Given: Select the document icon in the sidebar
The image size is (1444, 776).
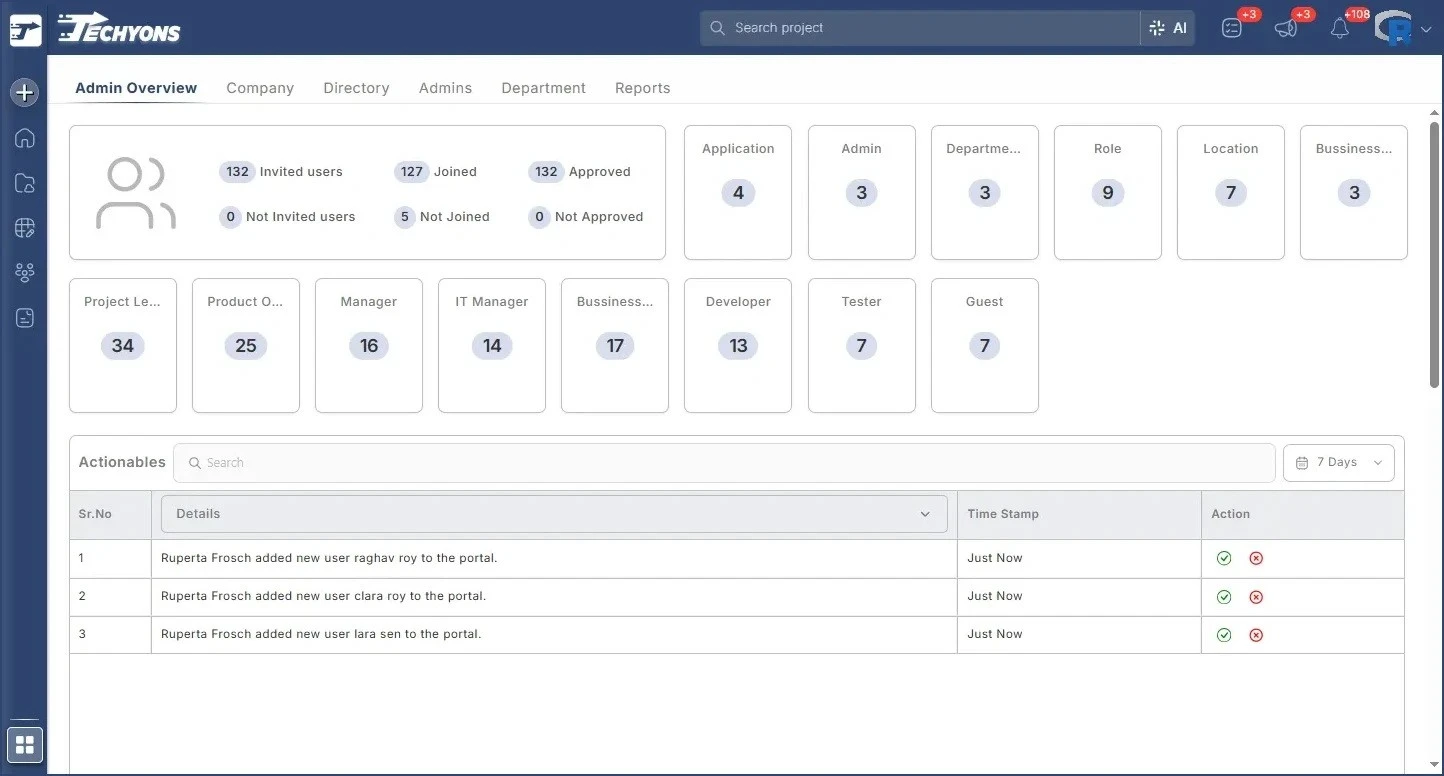Looking at the screenshot, I should coord(23,317).
